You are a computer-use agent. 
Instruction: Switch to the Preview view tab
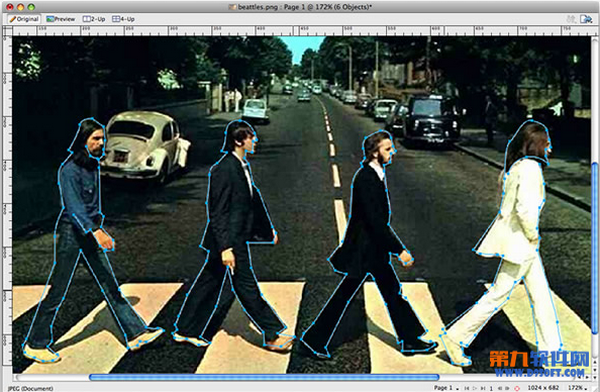tap(61, 19)
